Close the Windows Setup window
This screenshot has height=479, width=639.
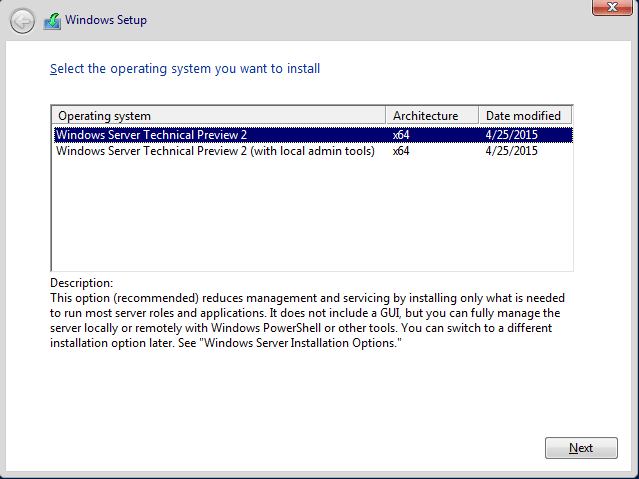pyautogui.click(x=608, y=8)
